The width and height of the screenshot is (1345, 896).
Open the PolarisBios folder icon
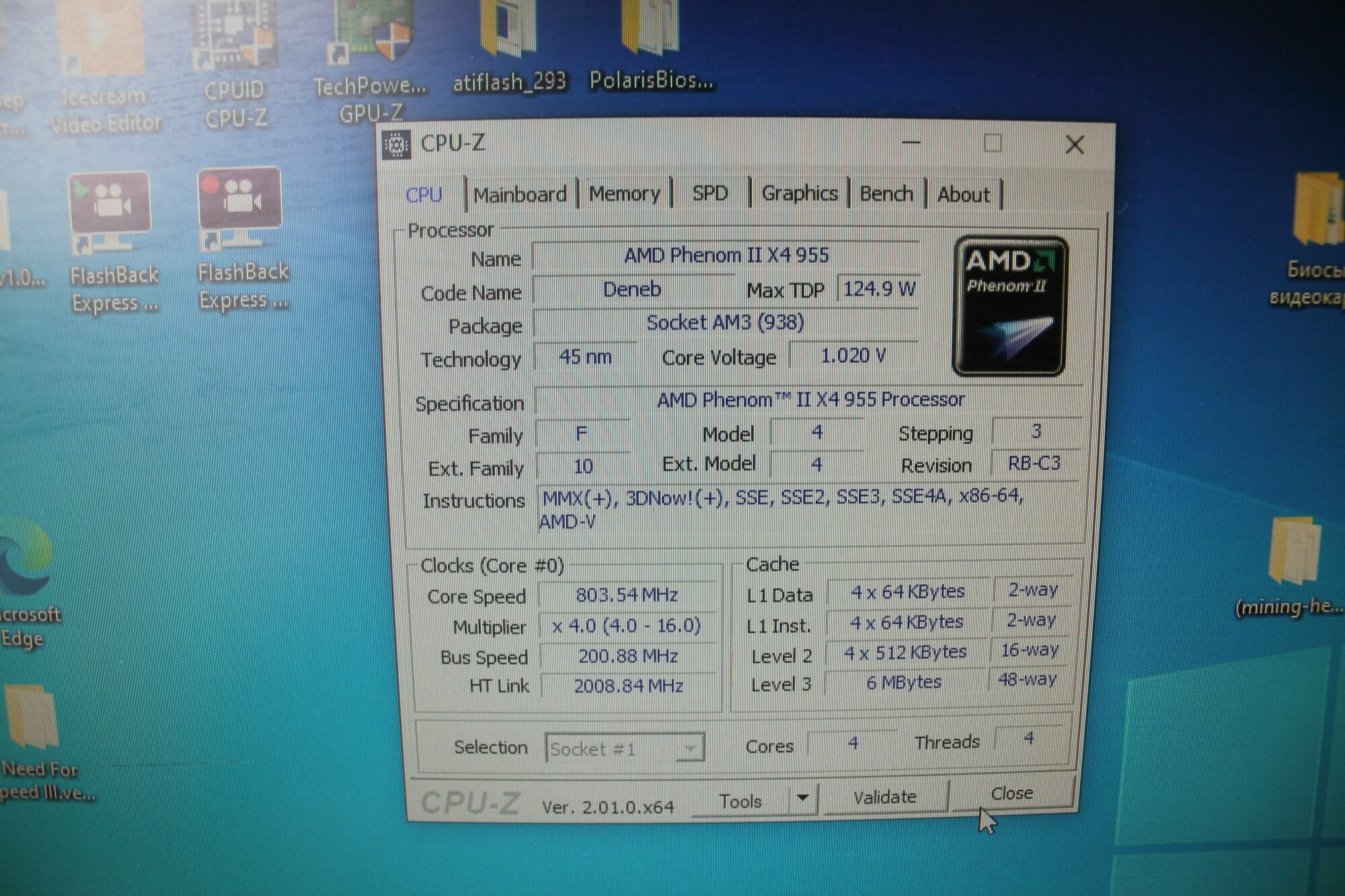pyautogui.click(x=650, y=28)
